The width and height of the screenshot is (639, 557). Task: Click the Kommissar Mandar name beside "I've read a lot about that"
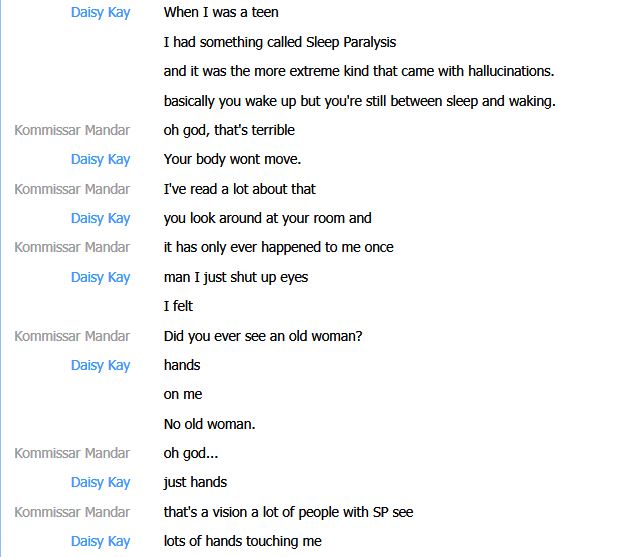[x=72, y=189]
